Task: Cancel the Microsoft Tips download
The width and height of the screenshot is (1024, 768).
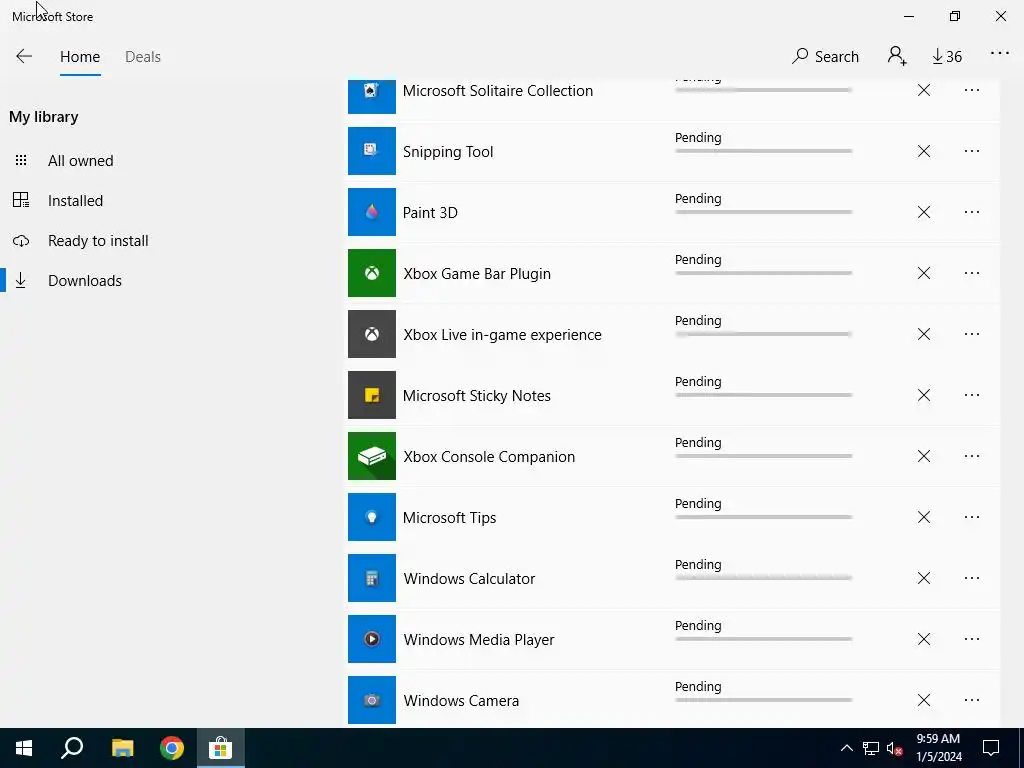Action: point(923,517)
